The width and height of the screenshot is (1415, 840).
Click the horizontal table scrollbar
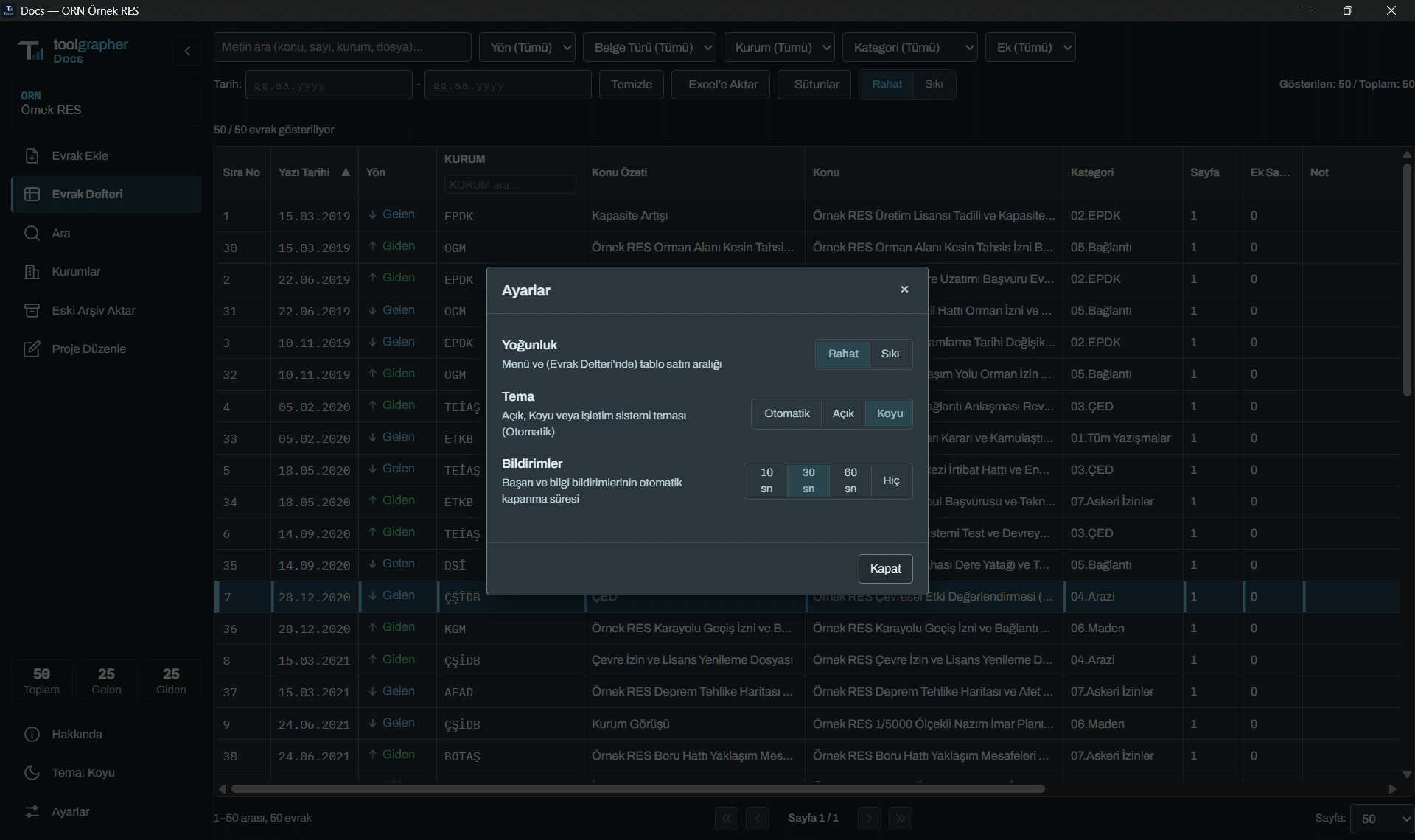coord(638,788)
